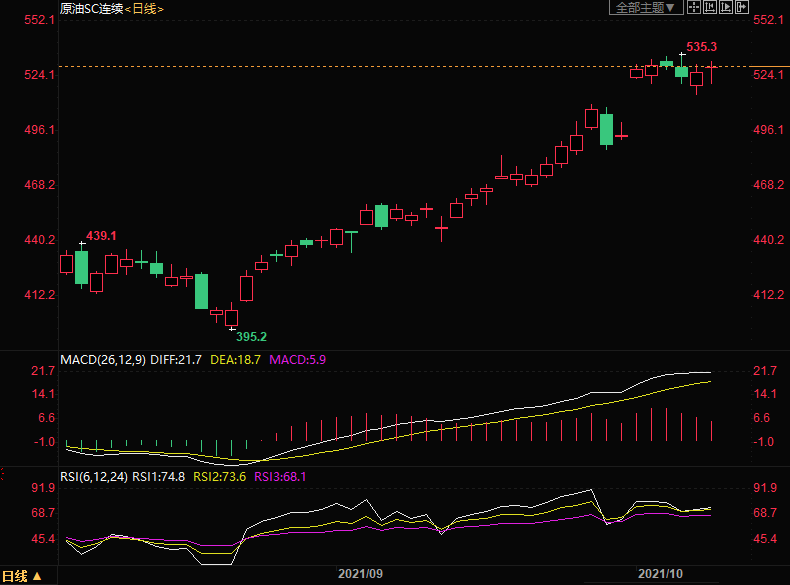Click the large green candle near 395.2 low
This screenshot has width=790, height=585.
pyautogui.click(x=201, y=291)
